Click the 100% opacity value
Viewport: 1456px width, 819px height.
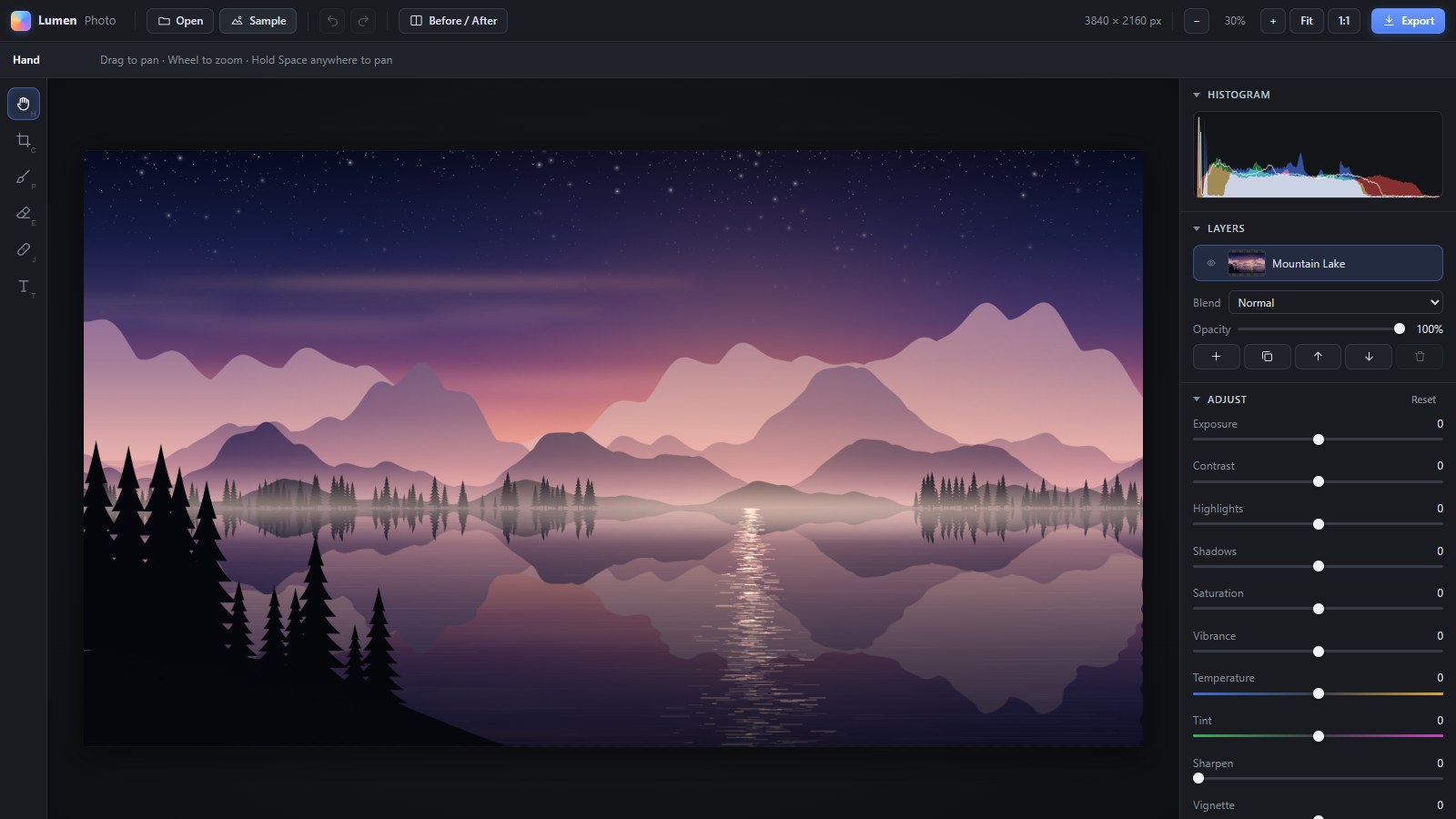pos(1430,329)
